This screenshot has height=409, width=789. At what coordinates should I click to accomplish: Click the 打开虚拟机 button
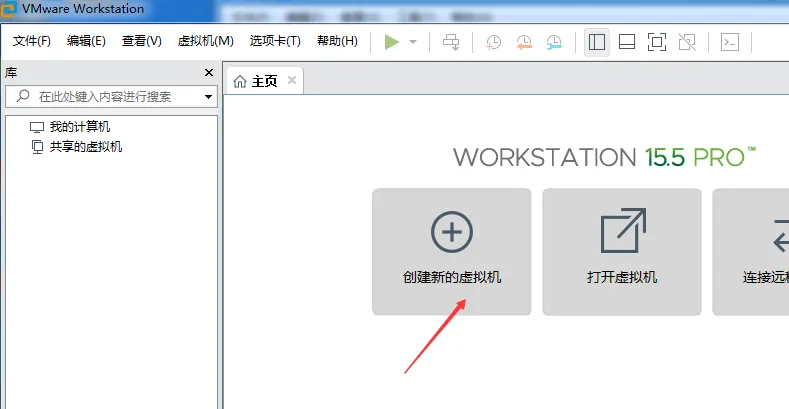tap(622, 251)
